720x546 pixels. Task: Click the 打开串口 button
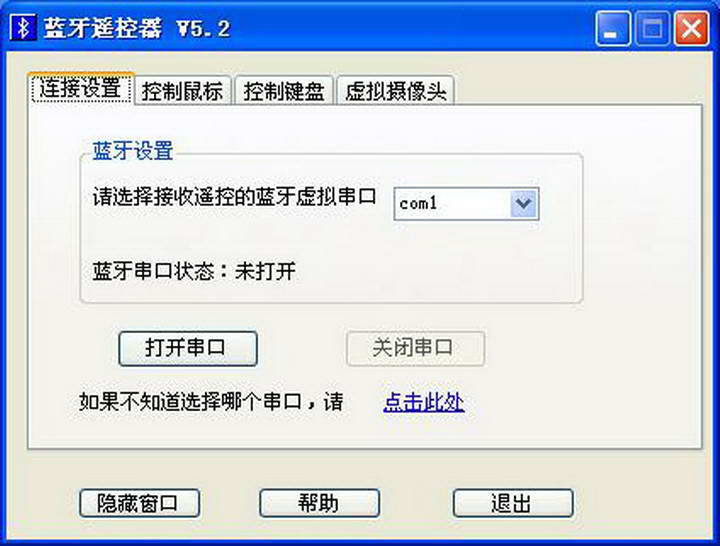point(188,349)
